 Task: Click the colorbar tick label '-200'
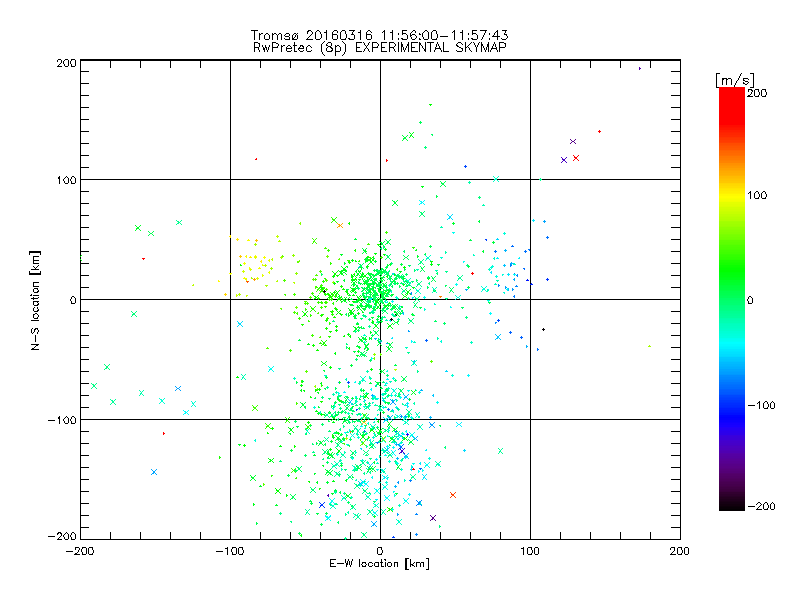pyautogui.click(x=761, y=506)
